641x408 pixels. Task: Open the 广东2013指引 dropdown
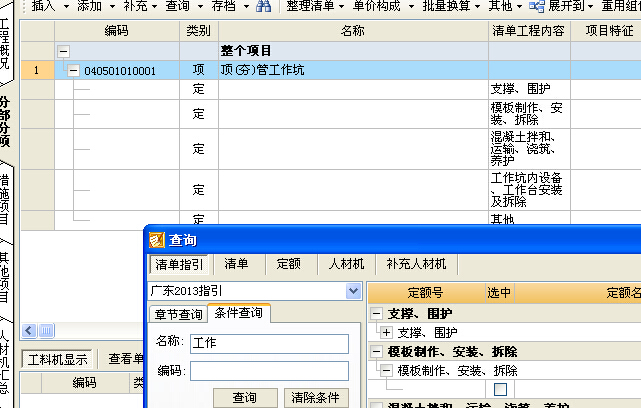coord(353,291)
